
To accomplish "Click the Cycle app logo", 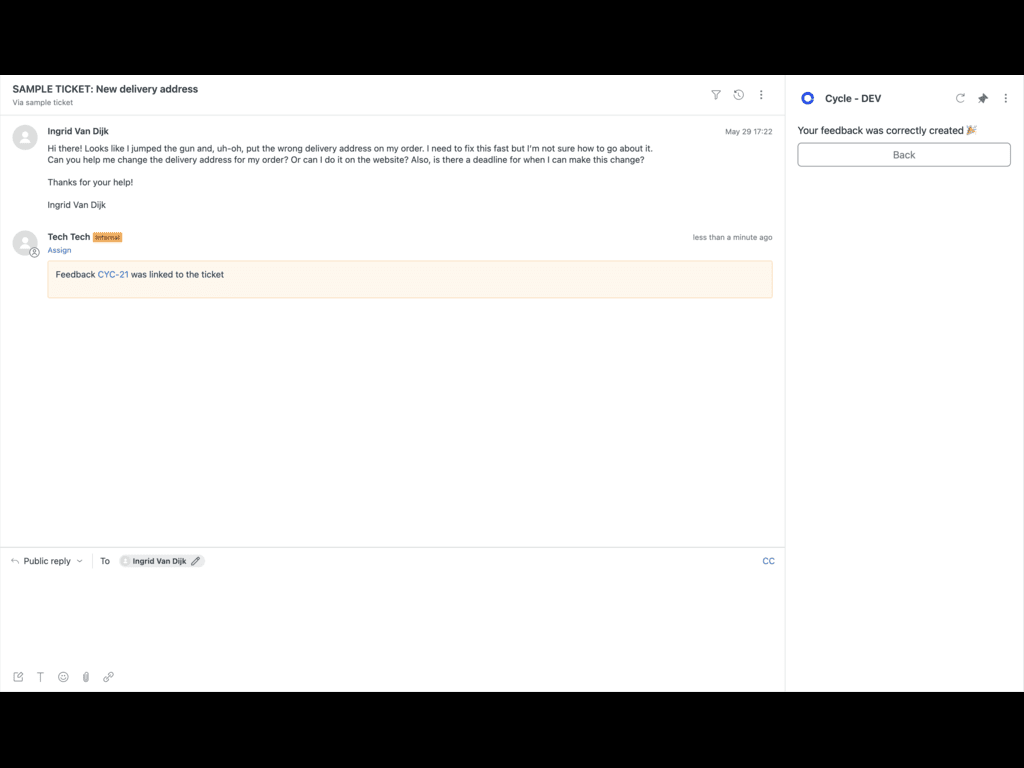I will (808, 98).
